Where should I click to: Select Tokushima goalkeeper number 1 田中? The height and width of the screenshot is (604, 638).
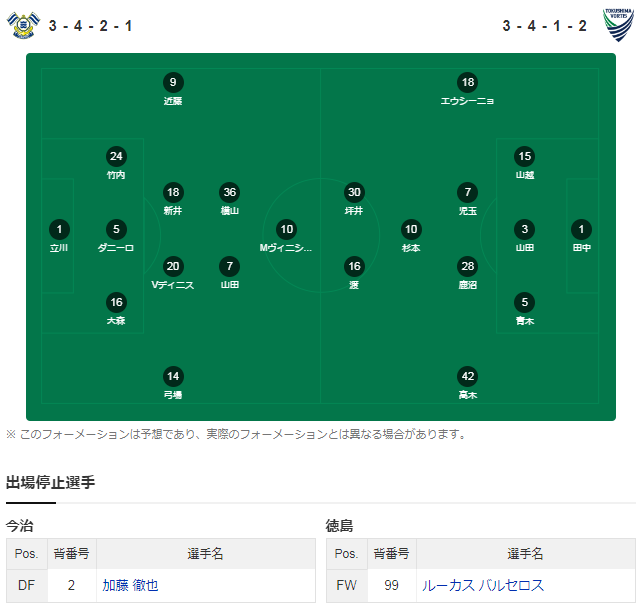581,236
